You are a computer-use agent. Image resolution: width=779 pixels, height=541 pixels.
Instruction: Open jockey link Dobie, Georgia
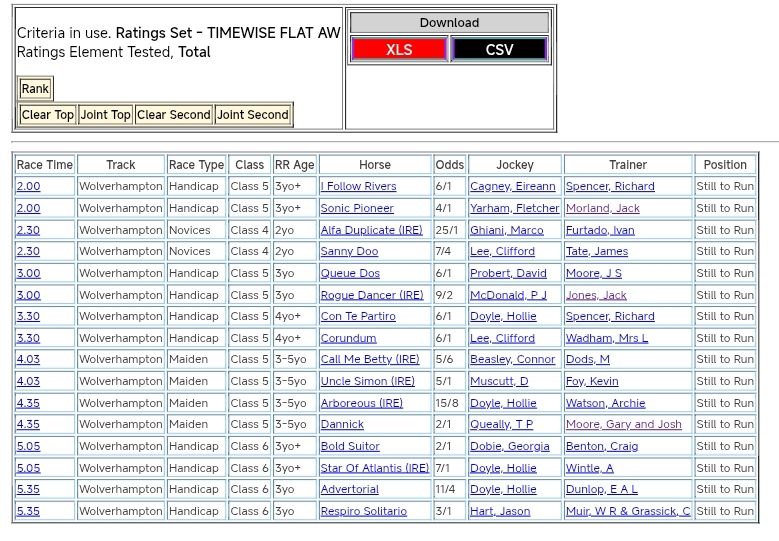510,446
